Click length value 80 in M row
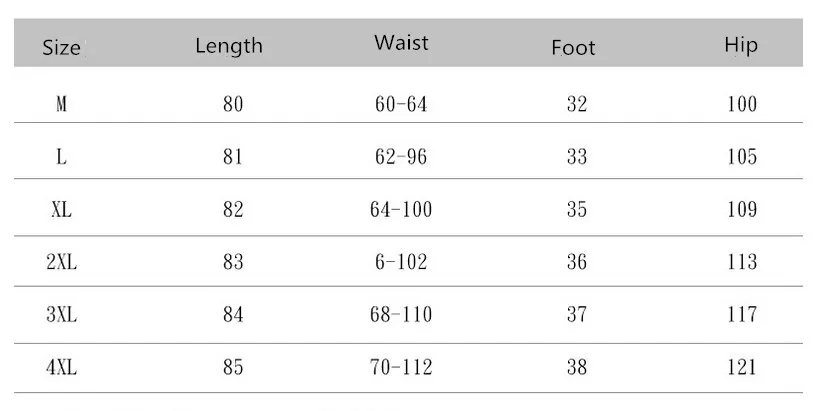Image resolution: width=828 pixels, height=411 pixels. pyautogui.click(x=233, y=104)
